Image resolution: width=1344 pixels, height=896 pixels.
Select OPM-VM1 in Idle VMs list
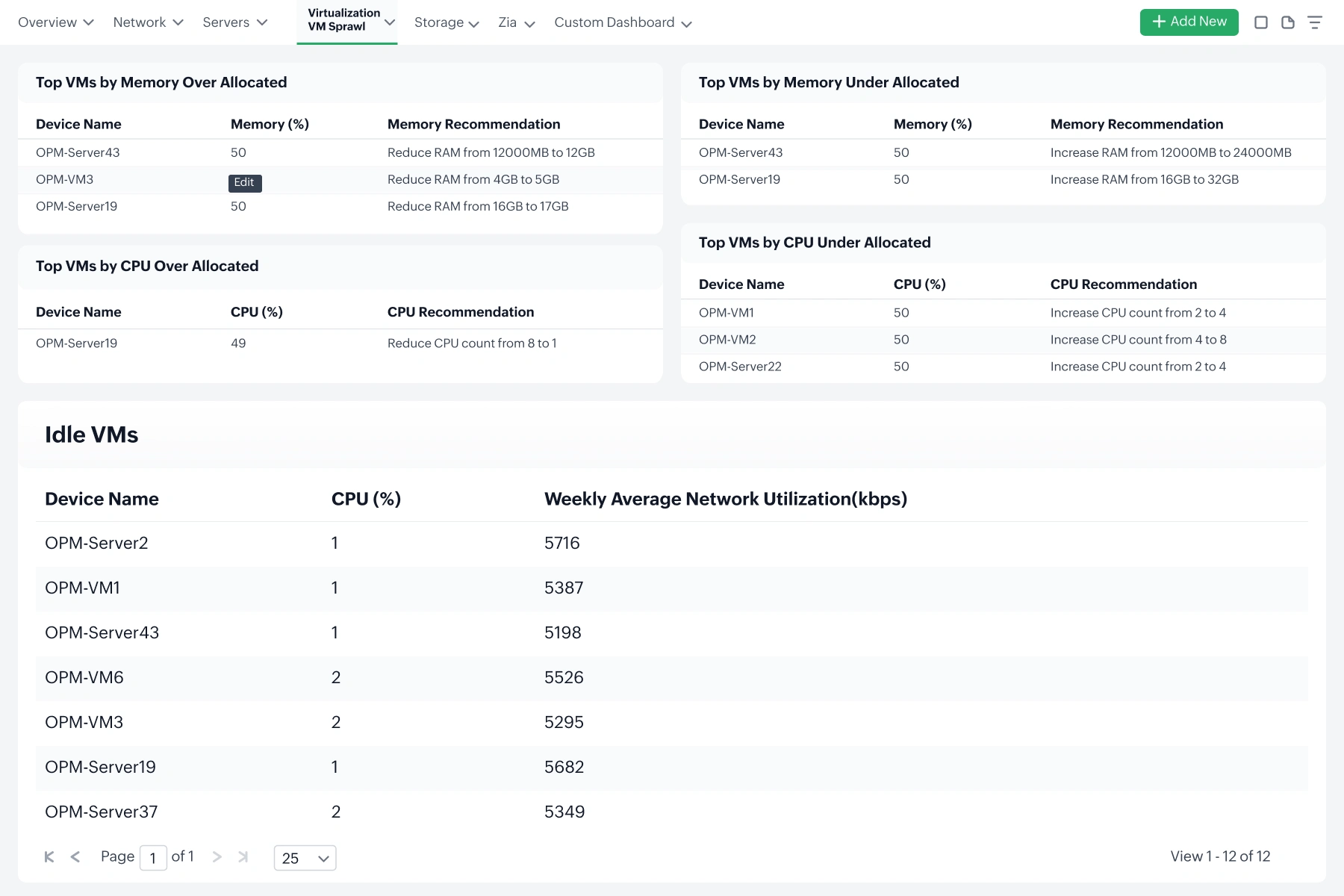point(82,588)
